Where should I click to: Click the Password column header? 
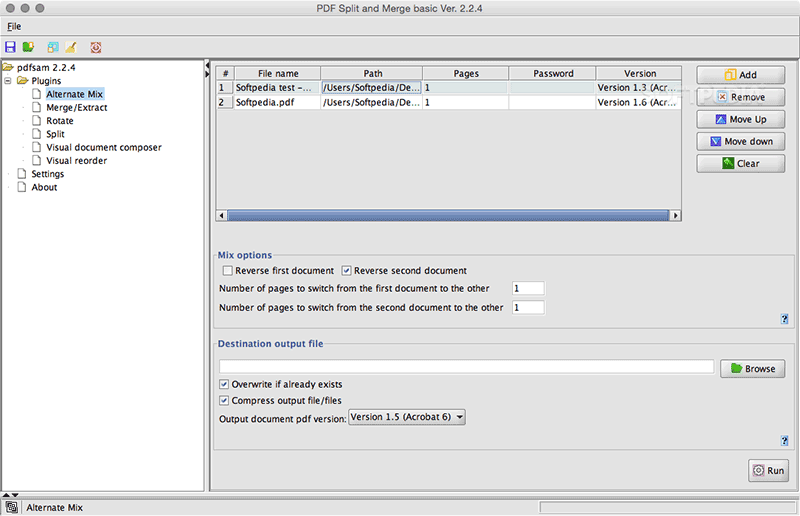[553, 73]
